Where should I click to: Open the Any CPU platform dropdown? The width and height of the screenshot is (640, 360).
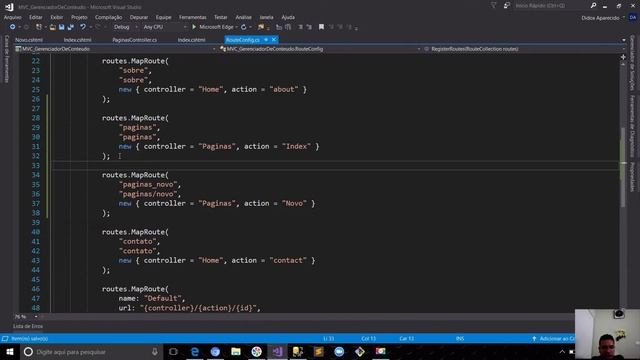tap(164, 27)
